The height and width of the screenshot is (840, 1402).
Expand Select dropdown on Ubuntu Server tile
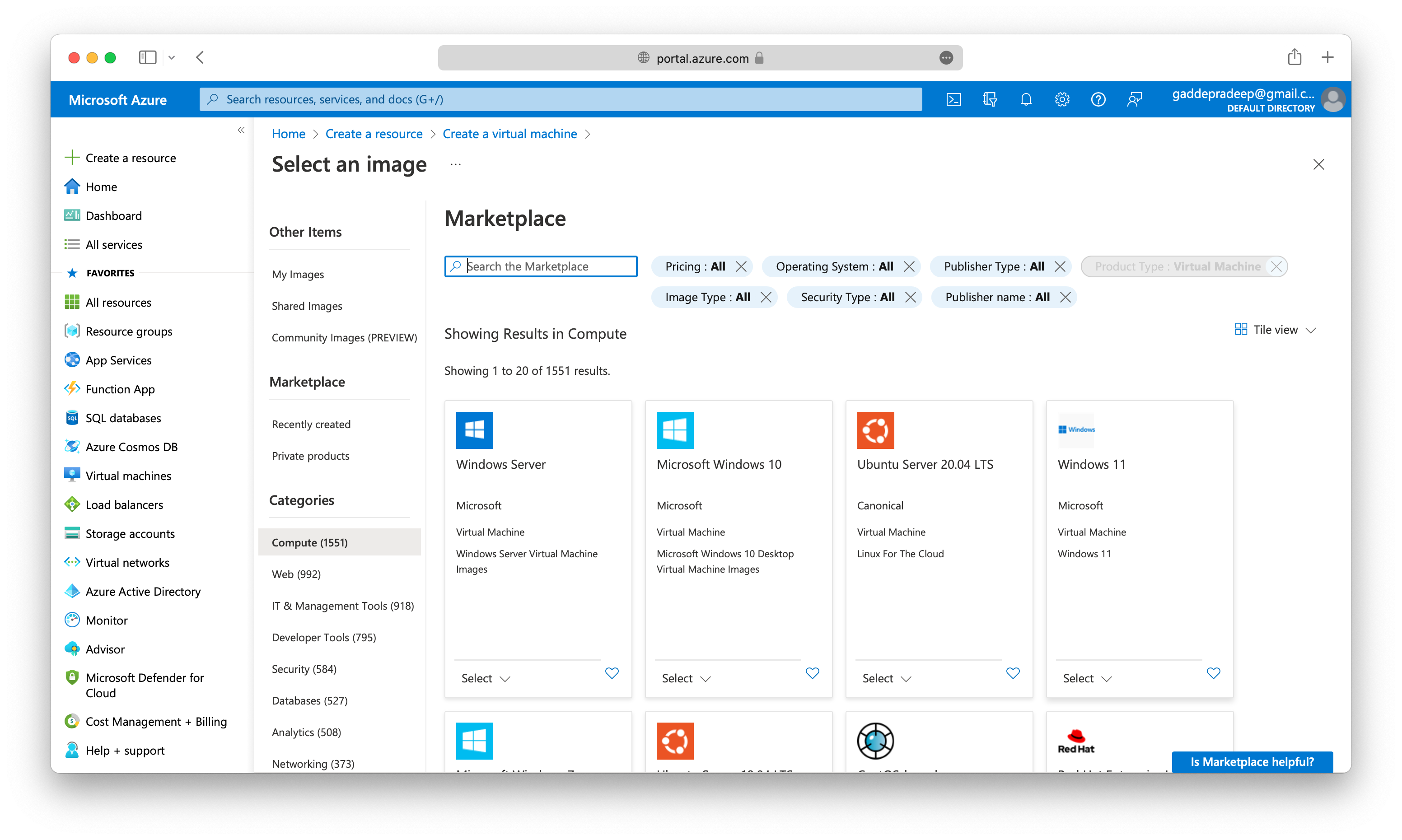(x=886, y=678)
